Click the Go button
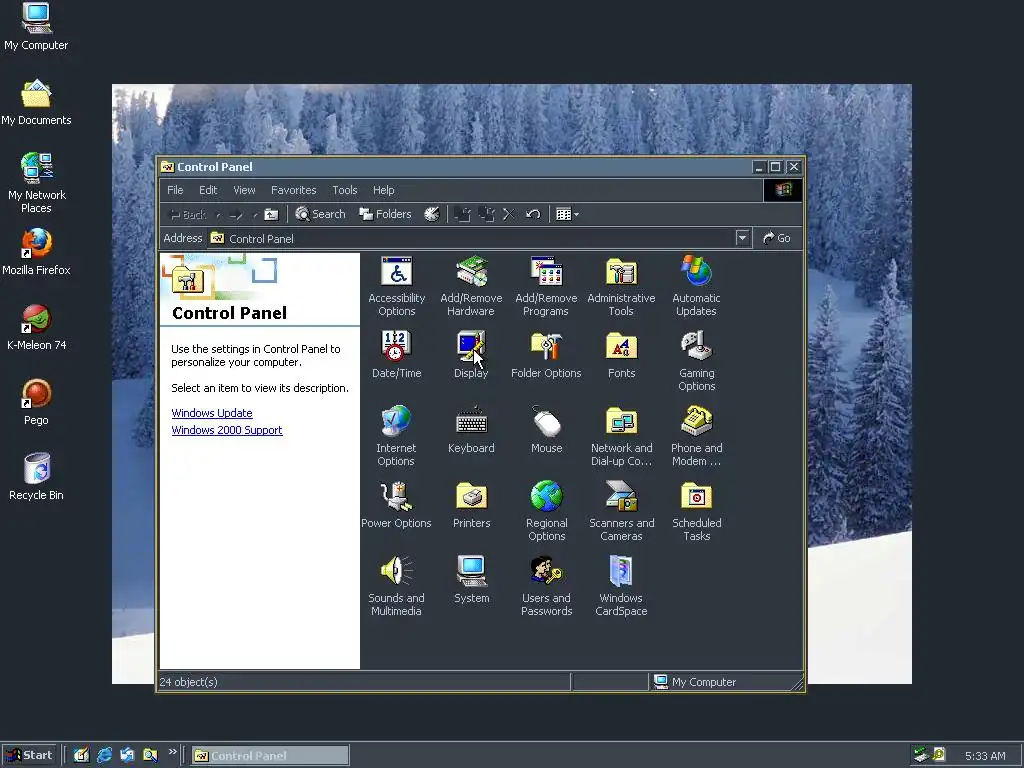Screen dimensions: 1024x768 point(777,238)
